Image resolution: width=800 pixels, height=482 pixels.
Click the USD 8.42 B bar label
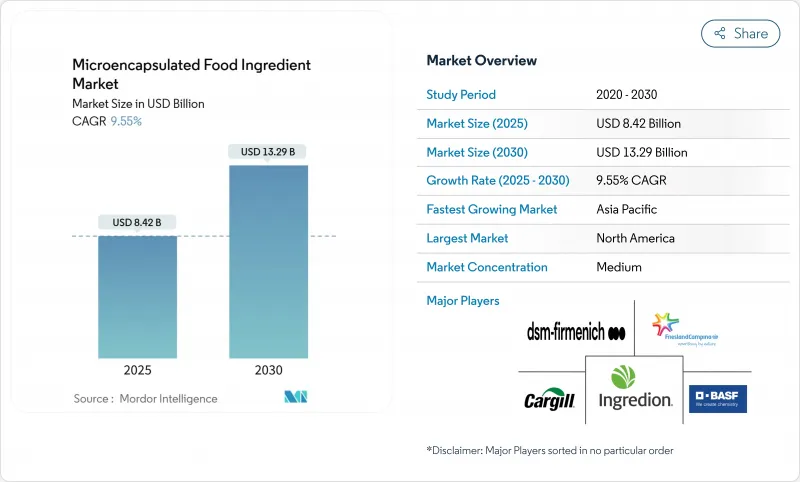point(137,222)
